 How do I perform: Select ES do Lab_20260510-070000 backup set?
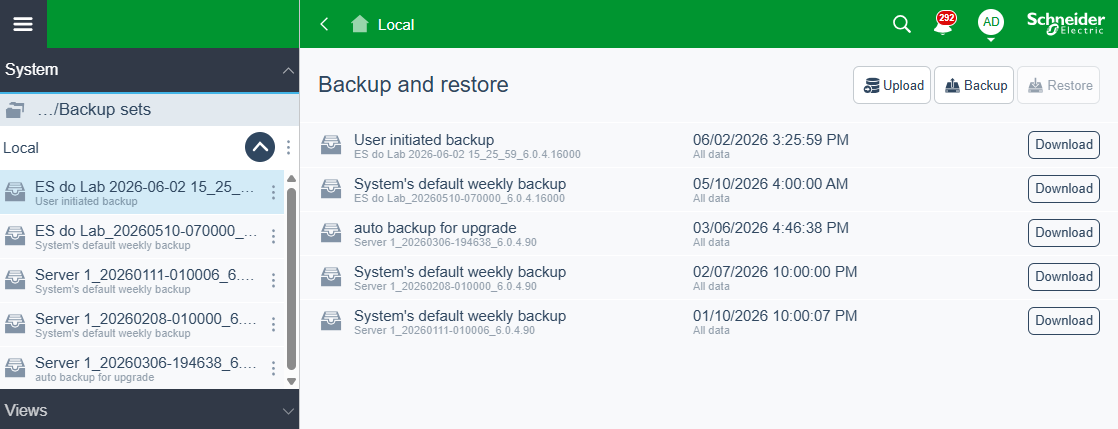(x=142, y=237)
